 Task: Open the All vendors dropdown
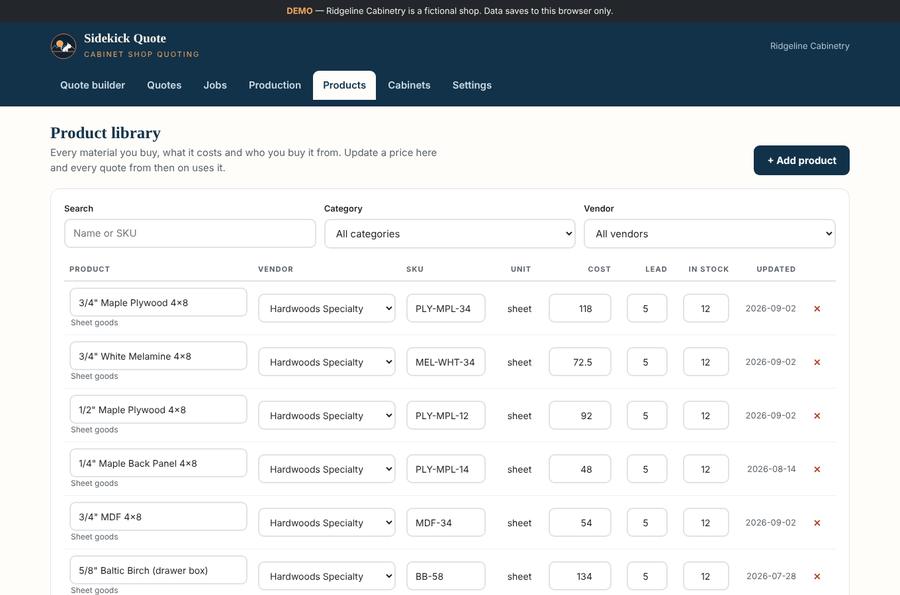pos(709,234)
